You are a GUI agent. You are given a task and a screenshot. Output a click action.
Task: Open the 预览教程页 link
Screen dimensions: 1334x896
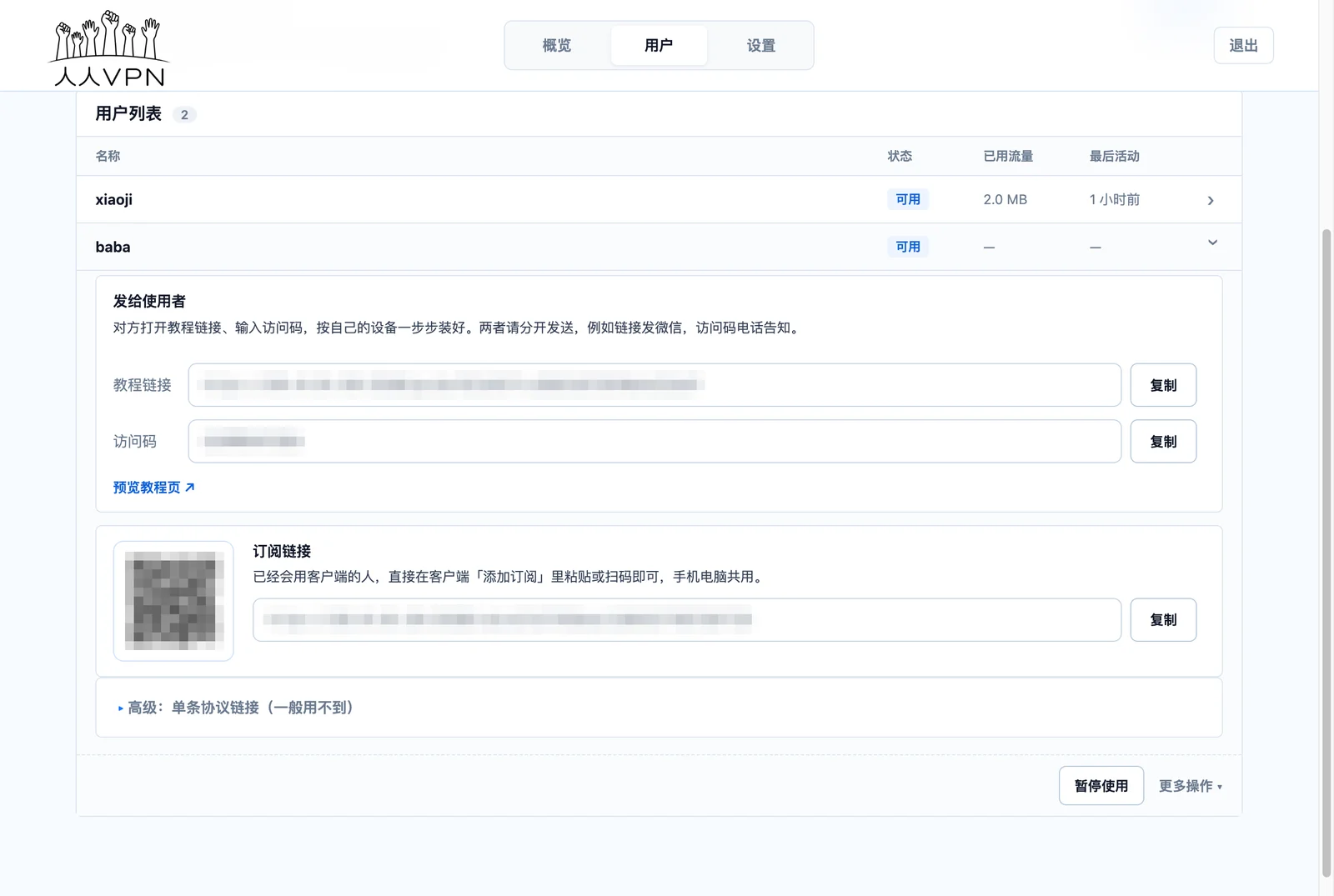154,488
